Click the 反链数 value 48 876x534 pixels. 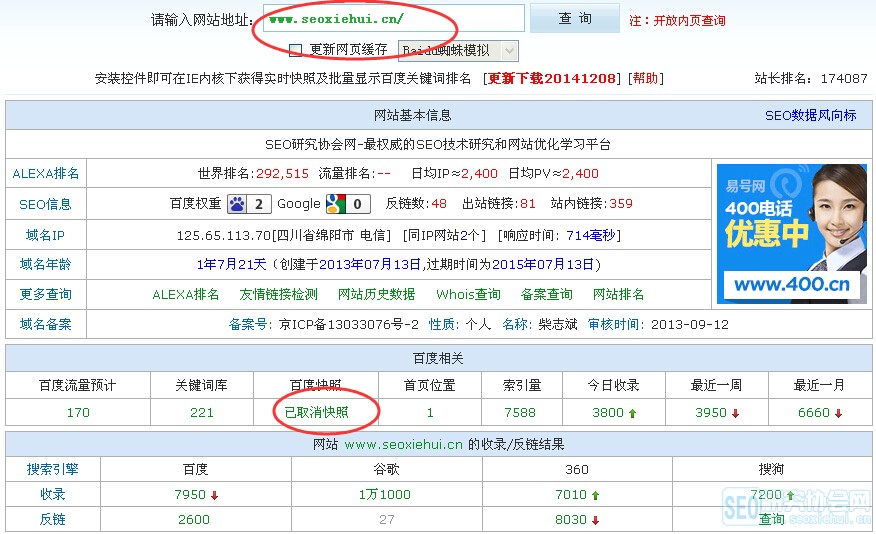pyautogui.click(x=439, y=204)
